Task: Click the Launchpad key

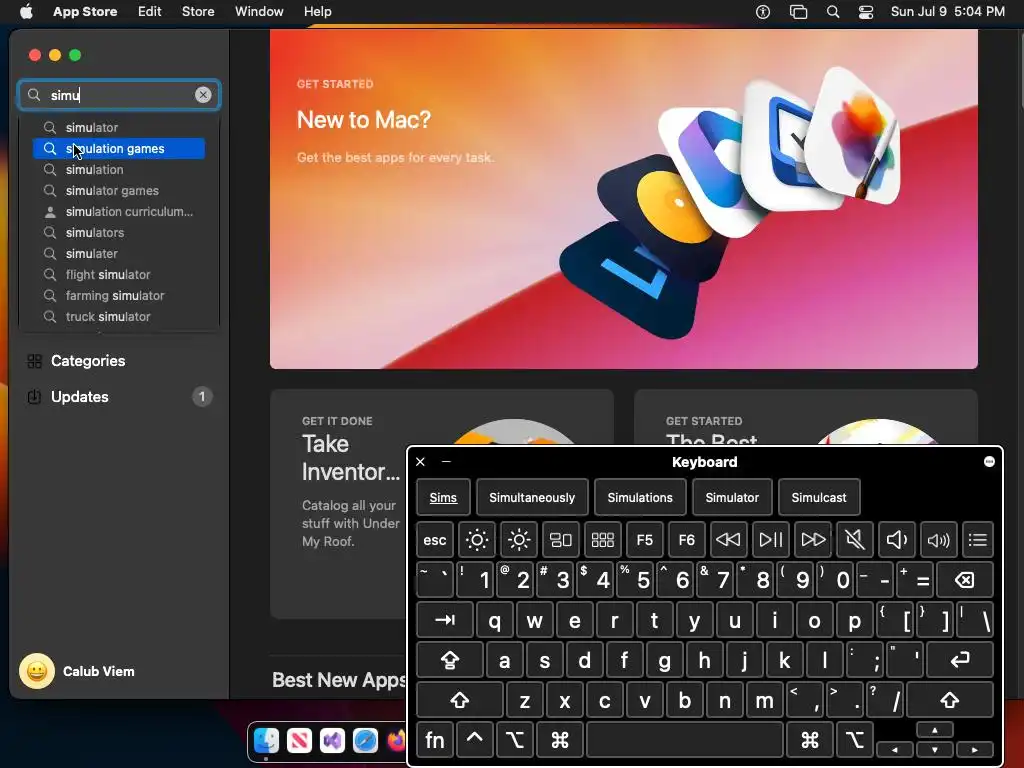Action: click(x=603, y=539)
